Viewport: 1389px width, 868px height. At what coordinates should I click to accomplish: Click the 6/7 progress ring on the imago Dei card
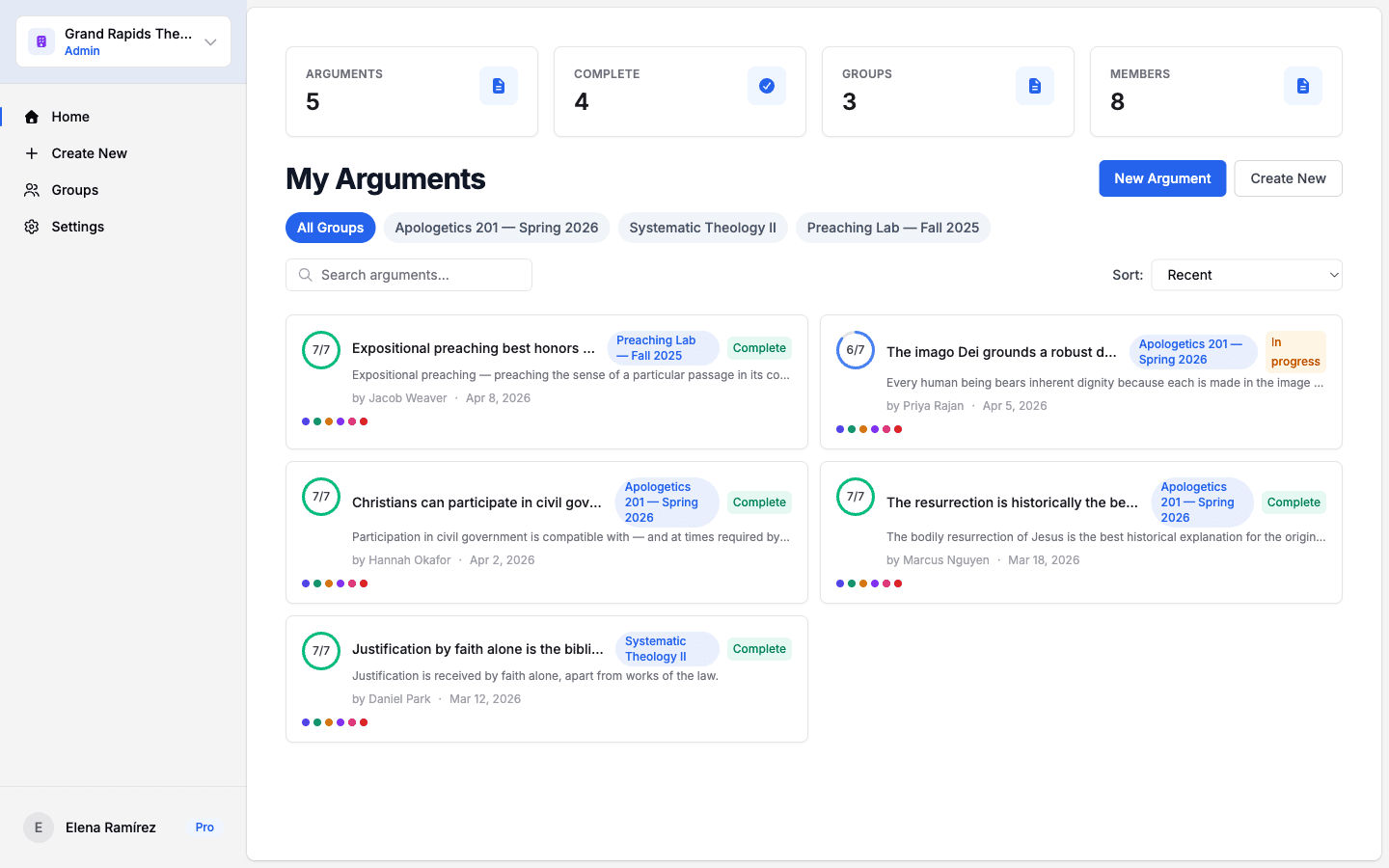click(x=855, y=350)
